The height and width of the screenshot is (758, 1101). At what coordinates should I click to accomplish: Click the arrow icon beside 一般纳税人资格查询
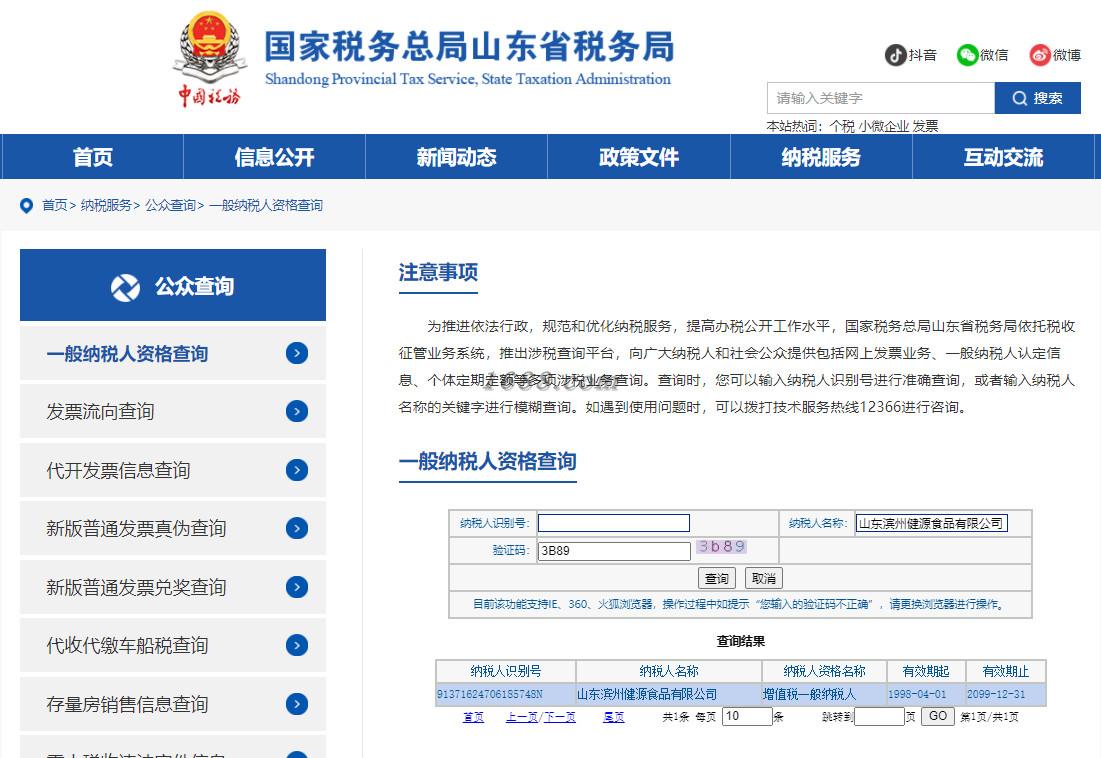tap(297, 353)
